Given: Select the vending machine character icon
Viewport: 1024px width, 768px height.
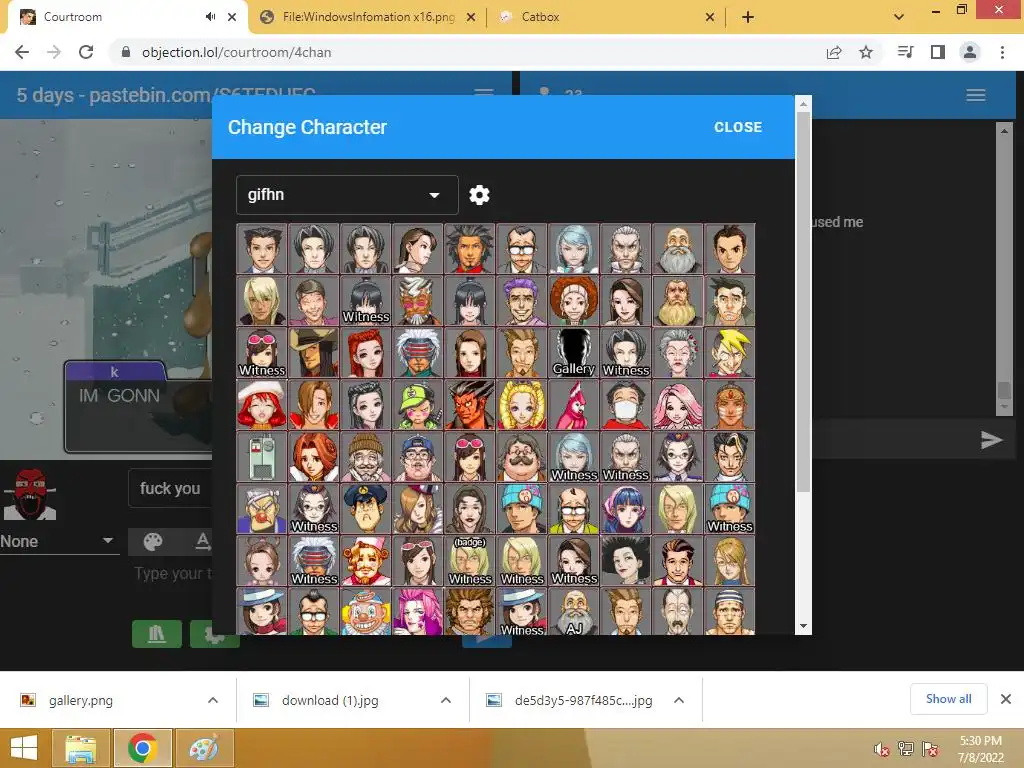Looking at the screenshot, I should tap(261, 457).
